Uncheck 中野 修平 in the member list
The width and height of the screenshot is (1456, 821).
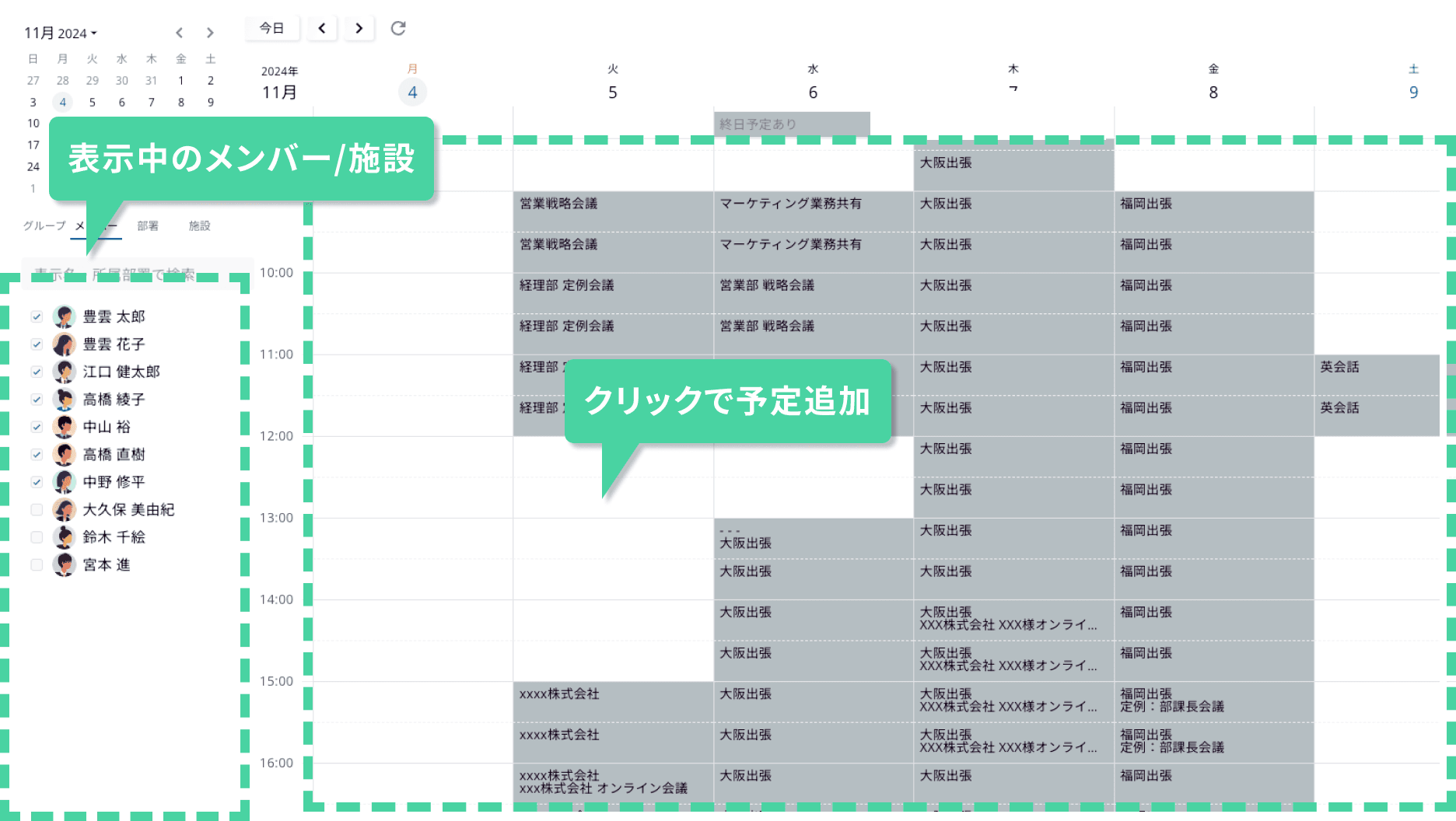[x=37, y=482]
